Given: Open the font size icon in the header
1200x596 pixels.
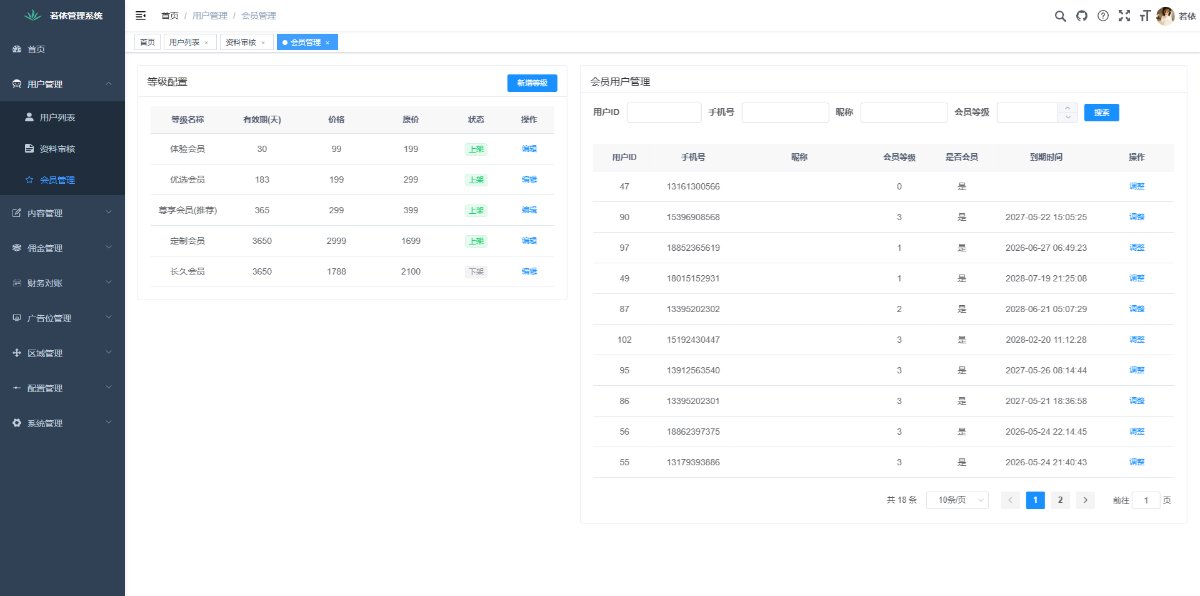Looking at the screenshot, I should 1144,15.
